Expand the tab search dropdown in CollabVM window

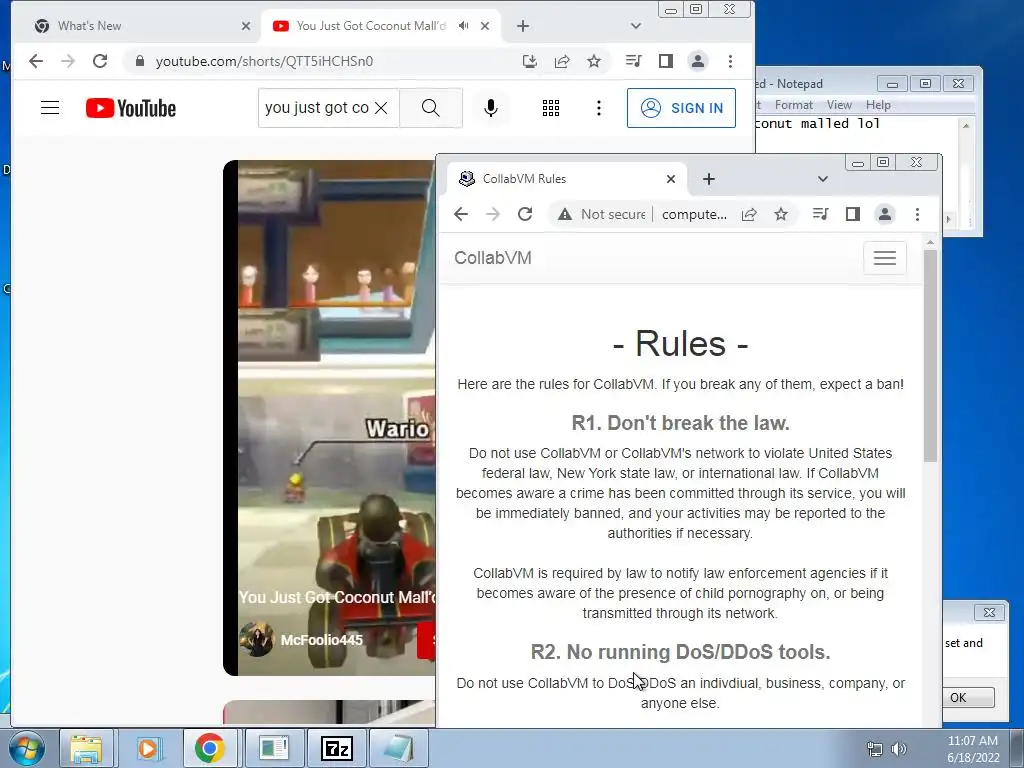(823, 179)
